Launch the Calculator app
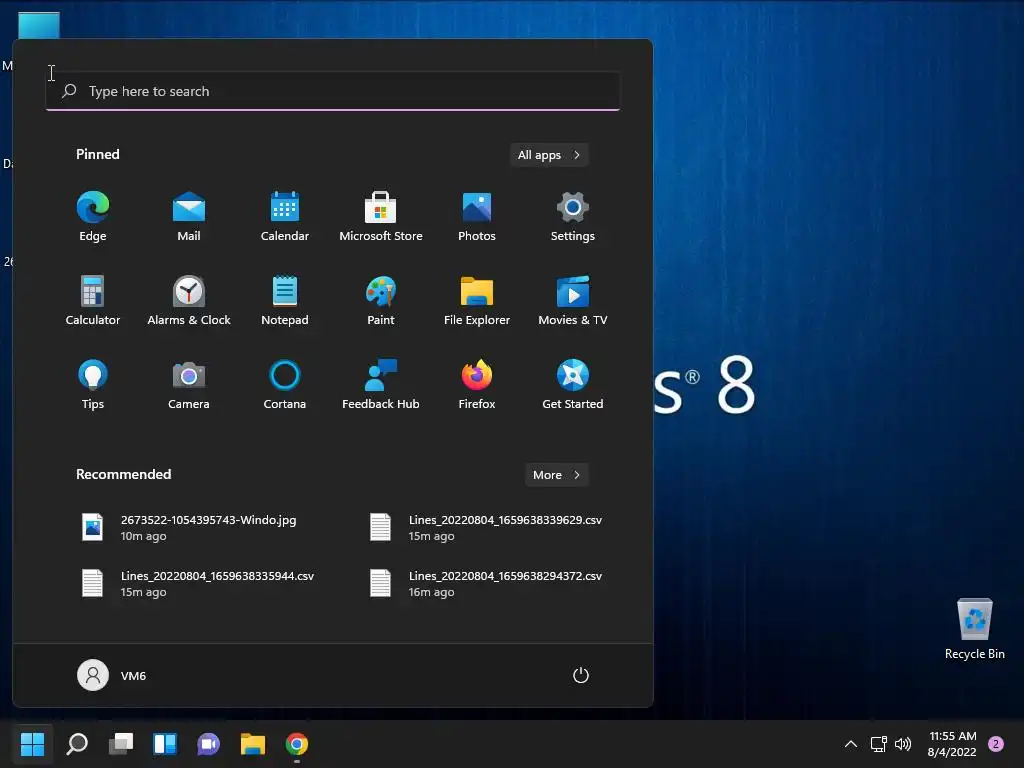1024x768 pixels. pos(93,300)
